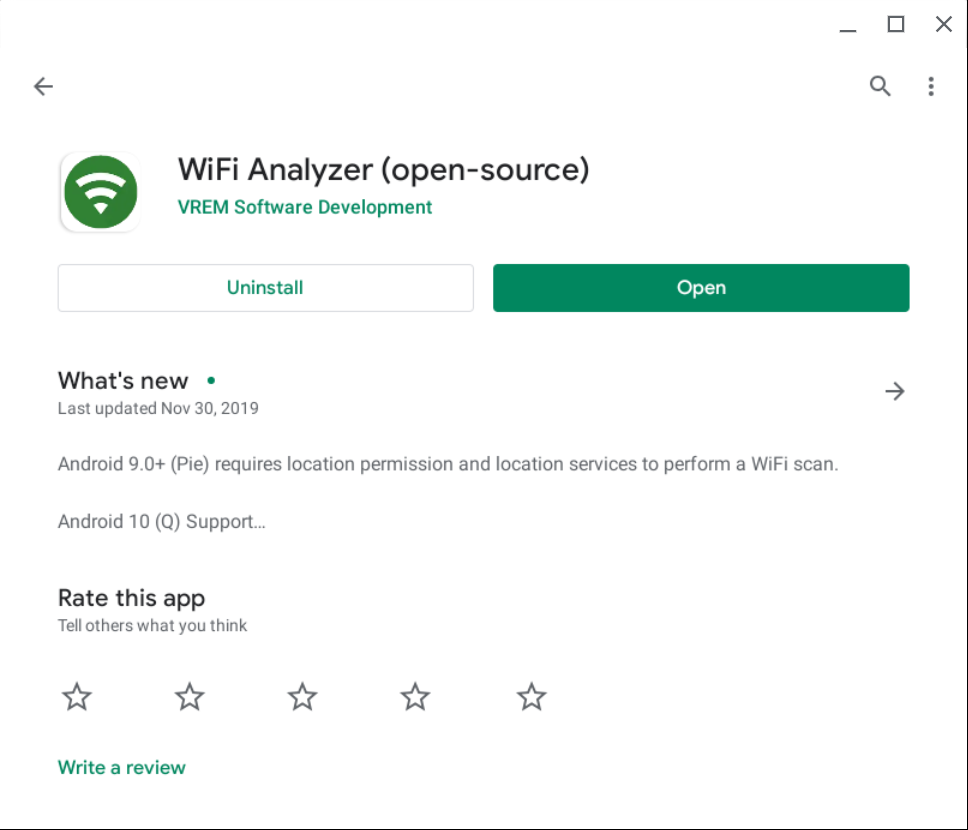Click the Android 9.0+ (Pie) location permission note
The image size is (968, 830).
(x=448, y=464)
